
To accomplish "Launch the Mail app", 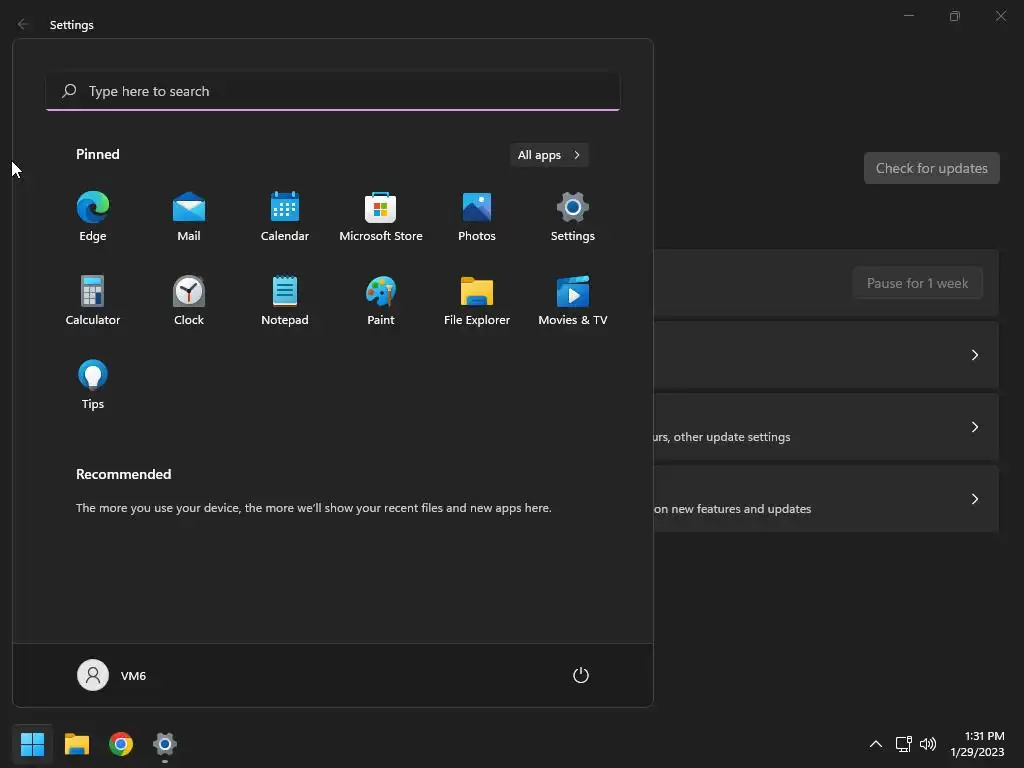I will pos(189,217).
